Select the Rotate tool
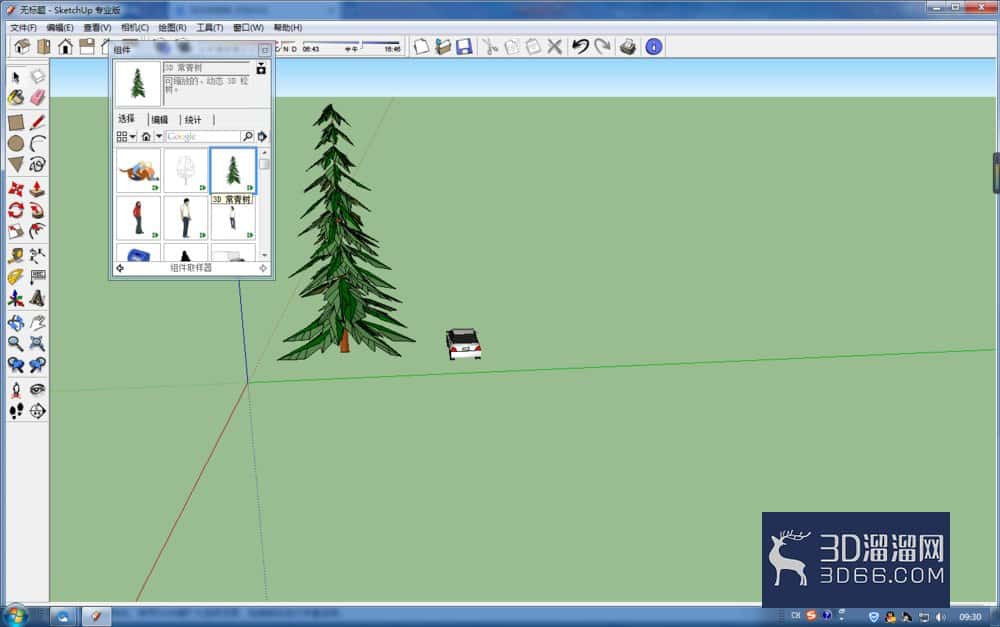The image size is (1000, 627). (16, 210)
